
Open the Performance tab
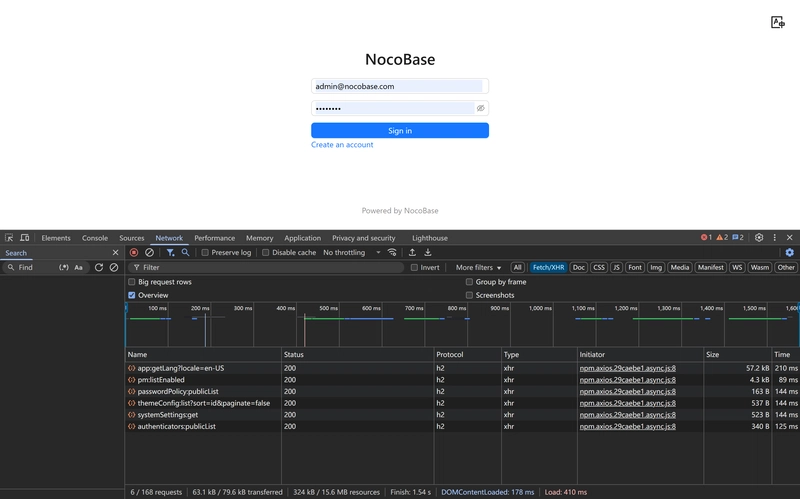click(x=214, y=238)
